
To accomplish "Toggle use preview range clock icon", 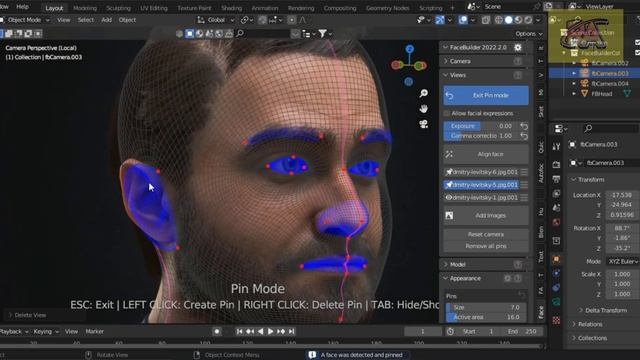I will 450,331.
